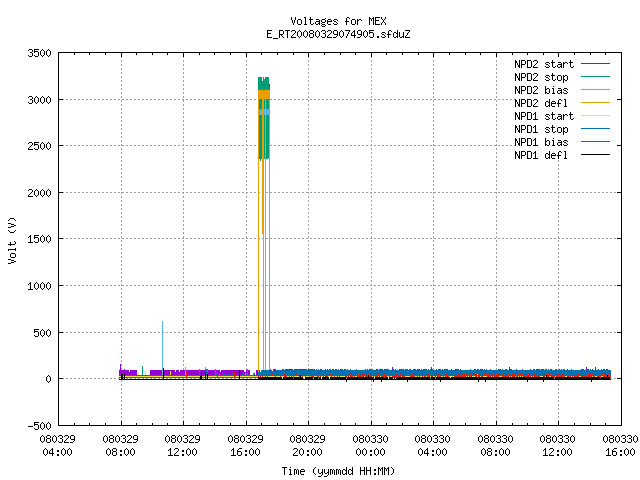Click the 1000 y-axis tick label

click(x=39, y=286)
